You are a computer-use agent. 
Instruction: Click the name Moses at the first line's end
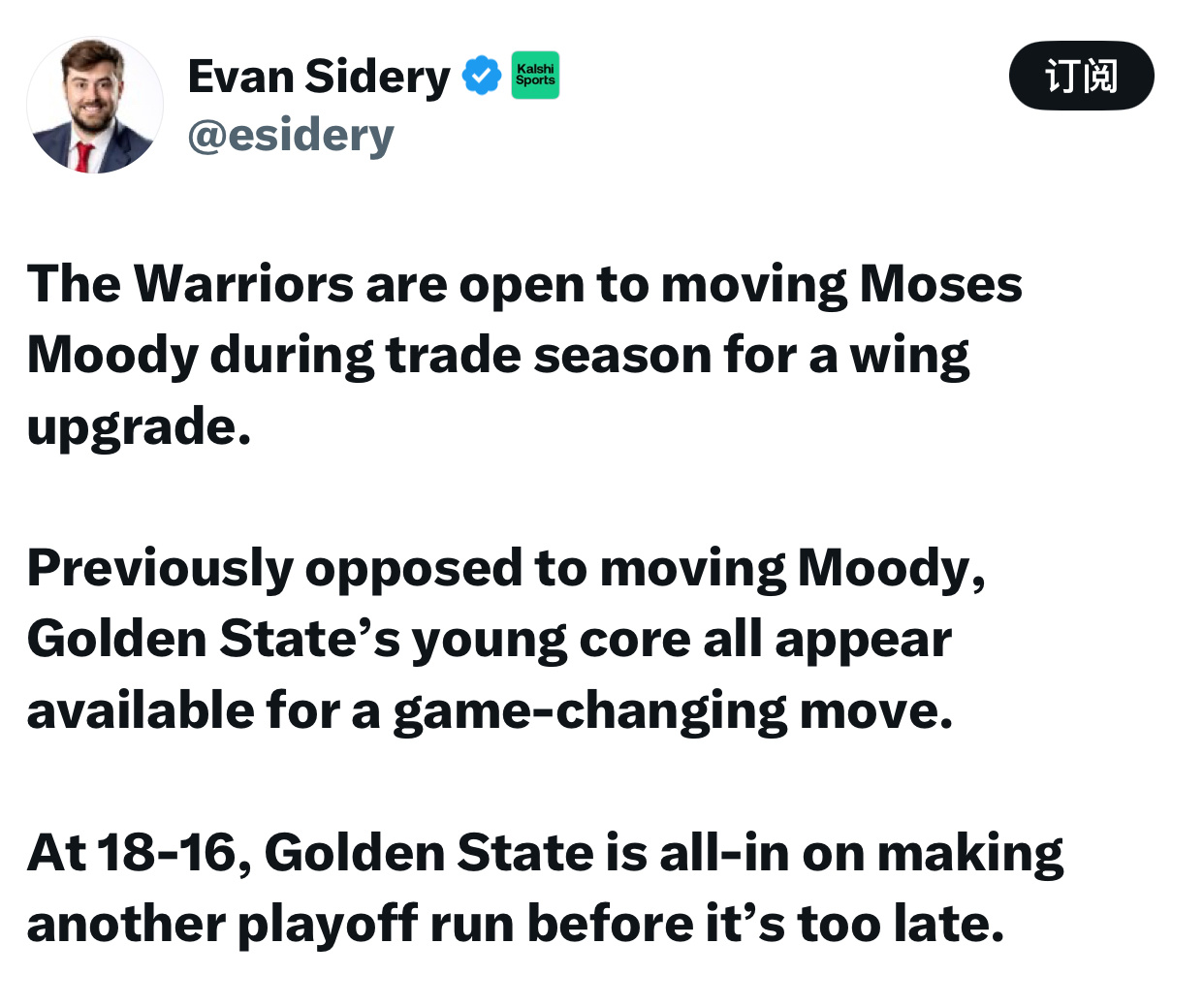coord(940,285)
